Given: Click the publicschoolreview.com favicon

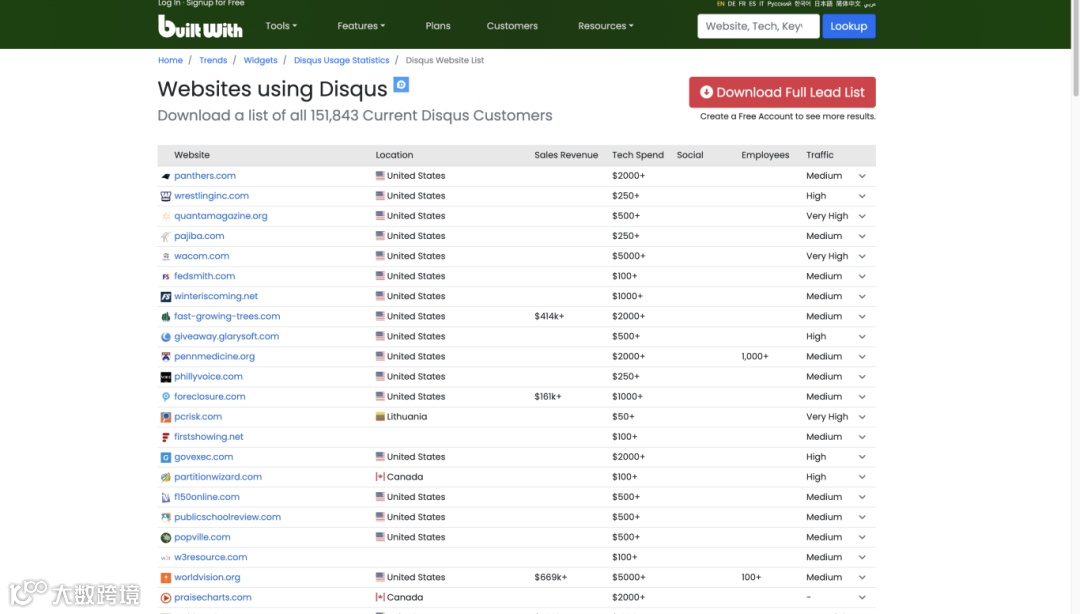Looking at the screenshot, I should (x=165, y=518).
